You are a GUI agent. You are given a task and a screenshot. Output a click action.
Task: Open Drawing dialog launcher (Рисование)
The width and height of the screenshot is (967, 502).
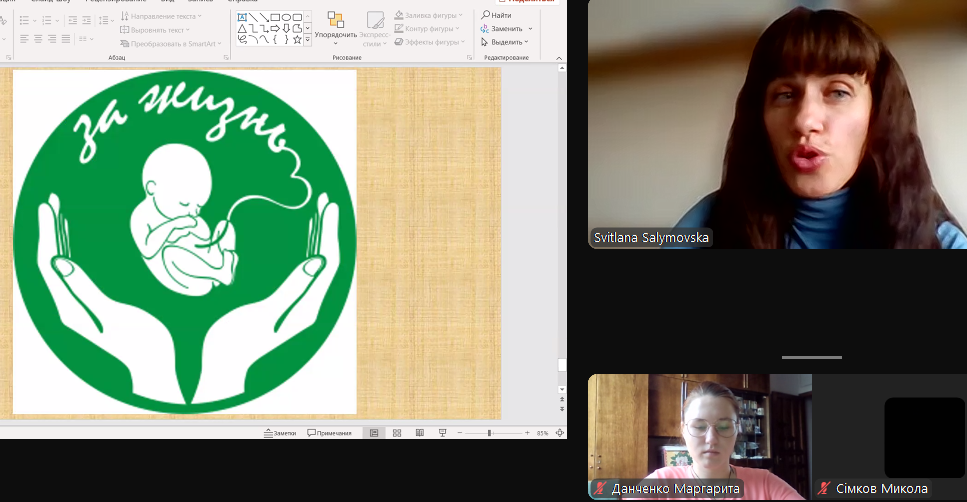[x=469, y=57]
